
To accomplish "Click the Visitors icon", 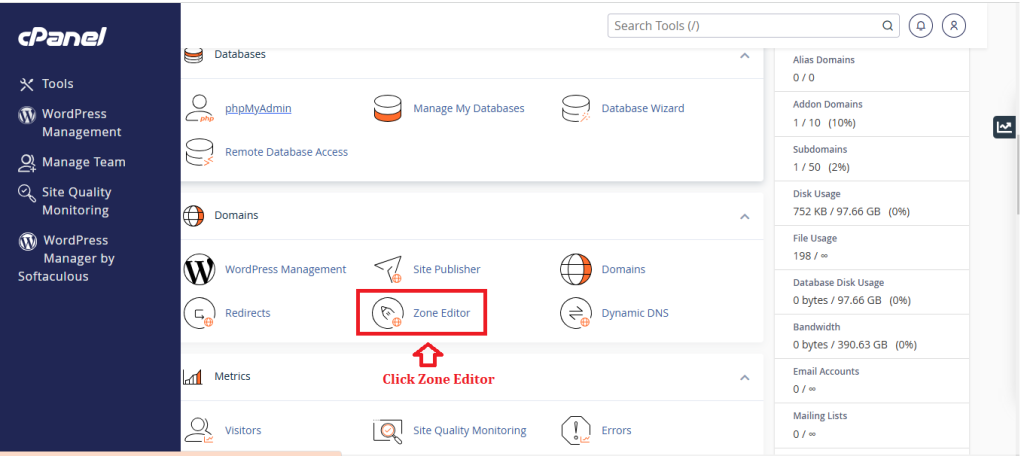I will tap(199, 431).
